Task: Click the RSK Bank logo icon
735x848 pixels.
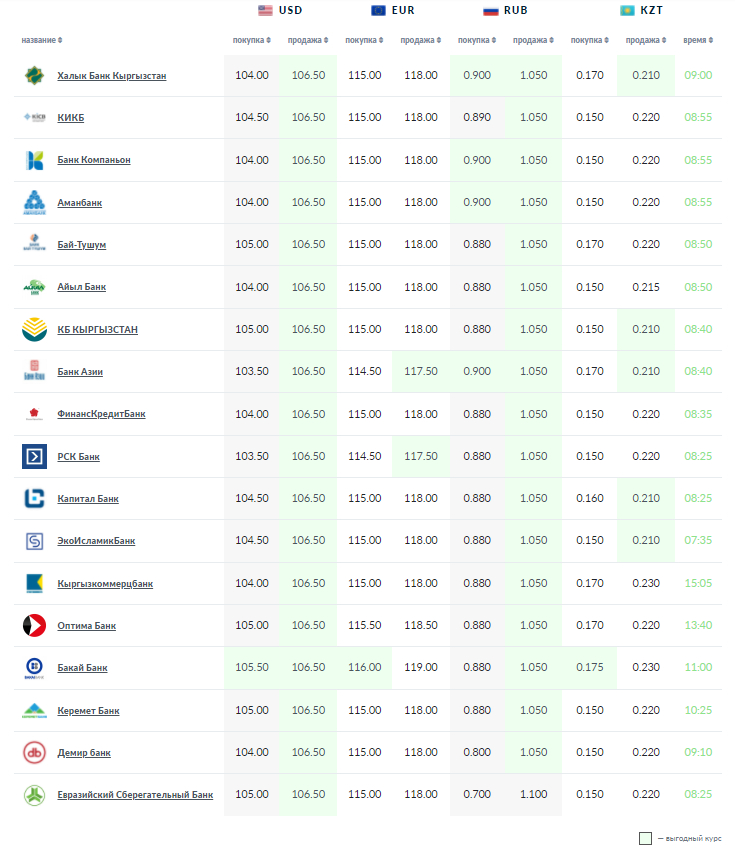Action: (34, 457)
